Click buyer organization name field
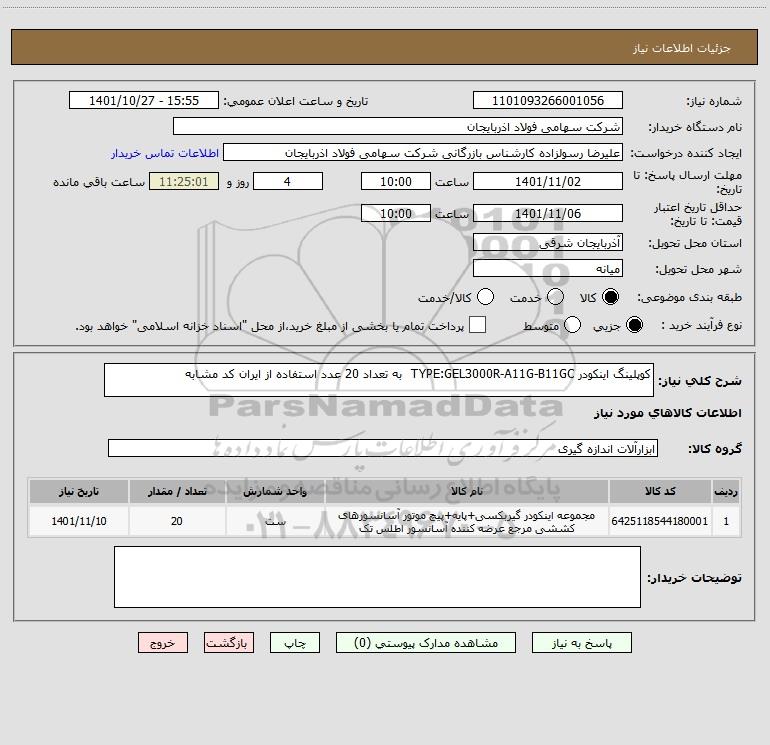Viewport: 770px width, 745px height. click(398, 127)
